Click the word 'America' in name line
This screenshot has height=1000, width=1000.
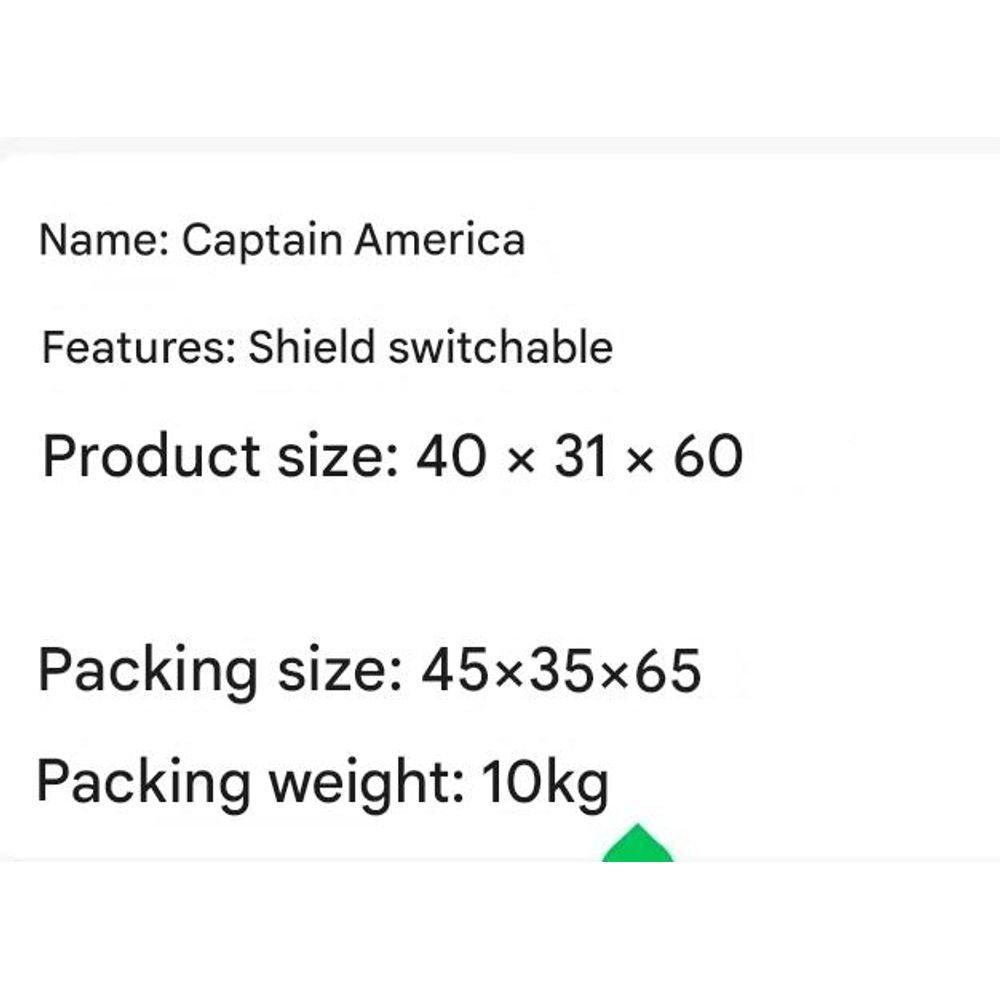(439, 241)
